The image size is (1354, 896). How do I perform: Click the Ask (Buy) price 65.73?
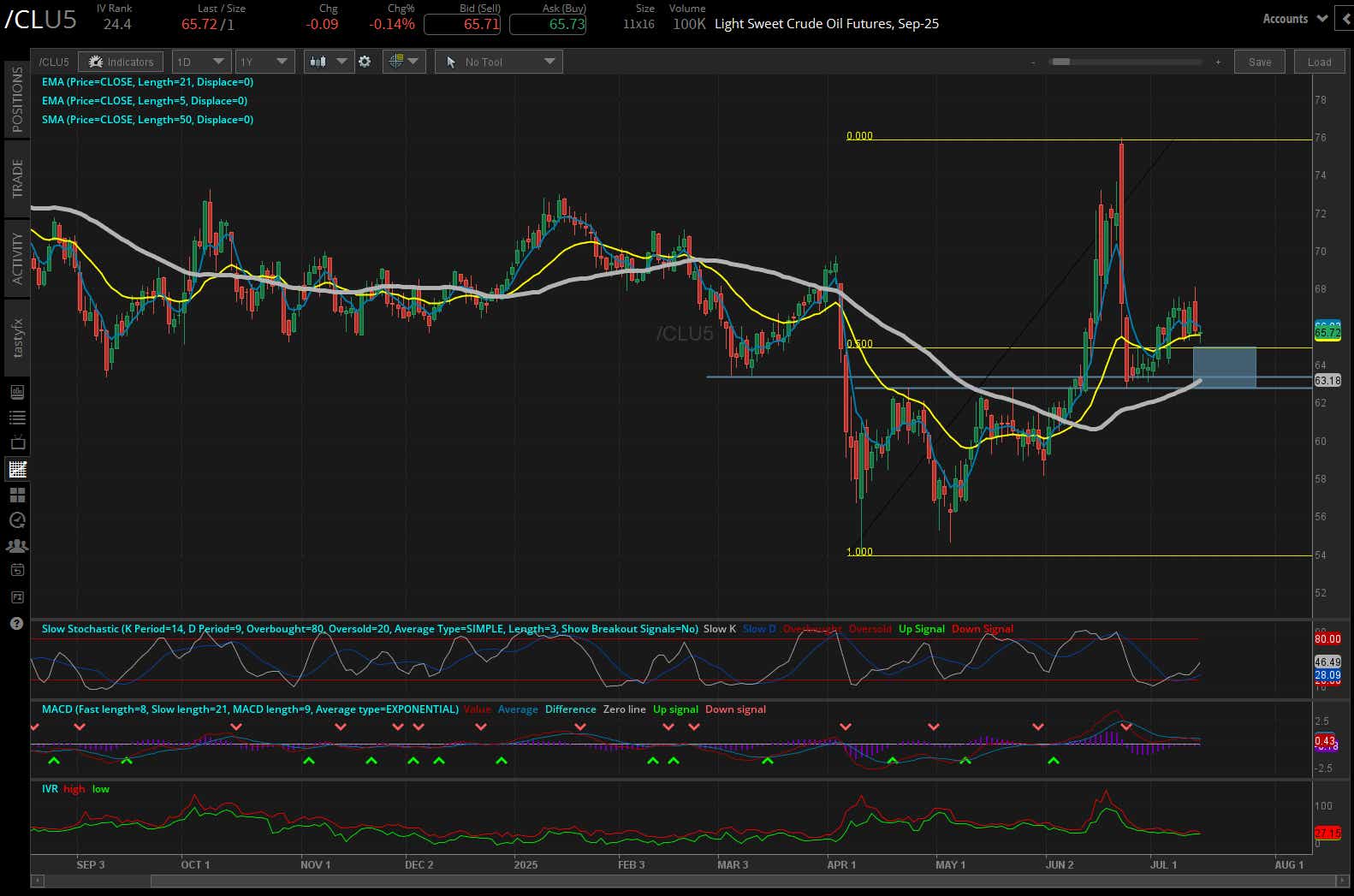click(548, 24)
